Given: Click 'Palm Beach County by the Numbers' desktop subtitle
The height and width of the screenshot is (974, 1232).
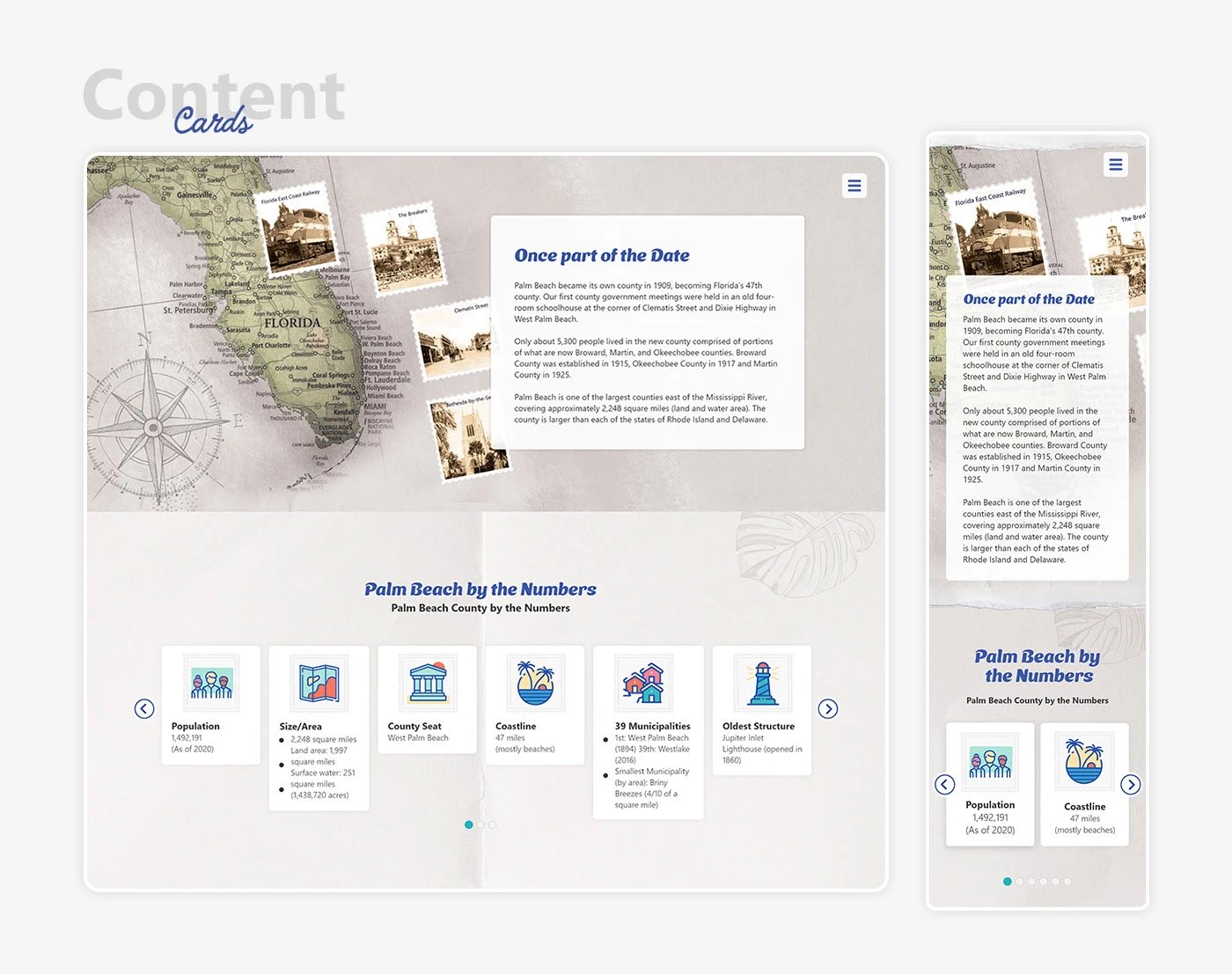Looking at the screenshot, I should click(x=480, y=608).
